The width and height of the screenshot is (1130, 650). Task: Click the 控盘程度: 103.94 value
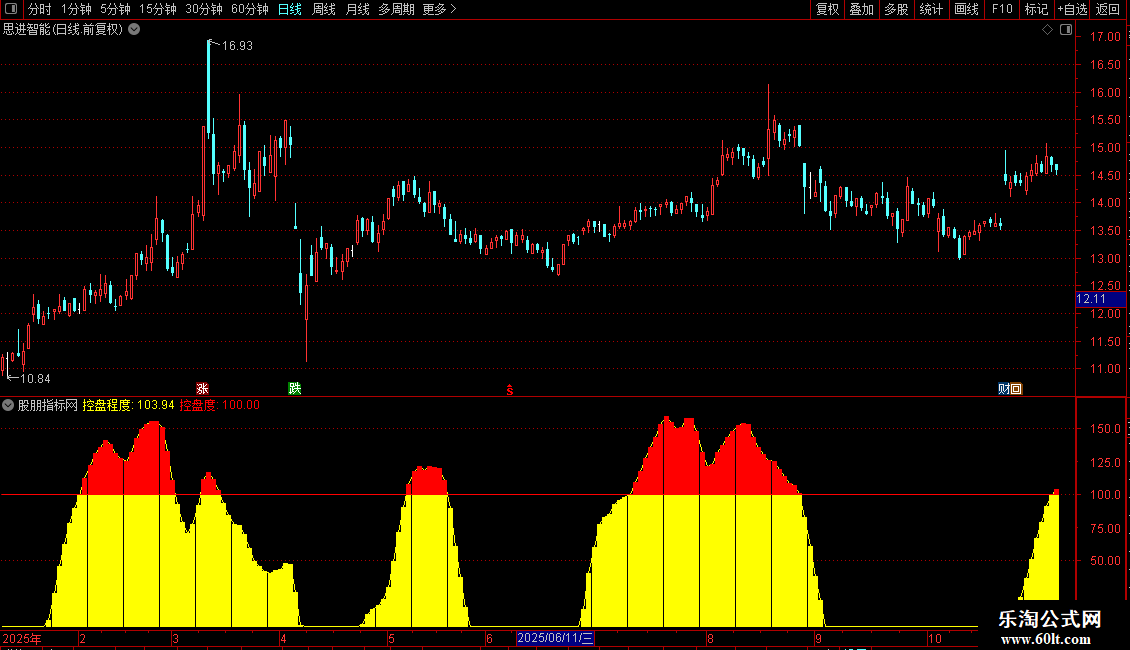click(128, 406)
